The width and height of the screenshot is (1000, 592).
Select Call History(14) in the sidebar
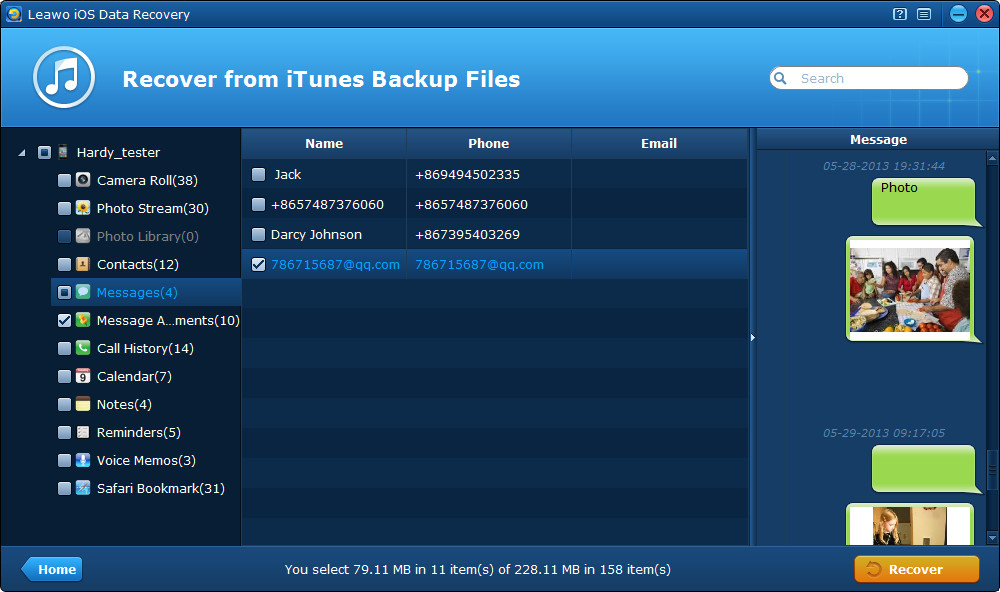[145, 348]
